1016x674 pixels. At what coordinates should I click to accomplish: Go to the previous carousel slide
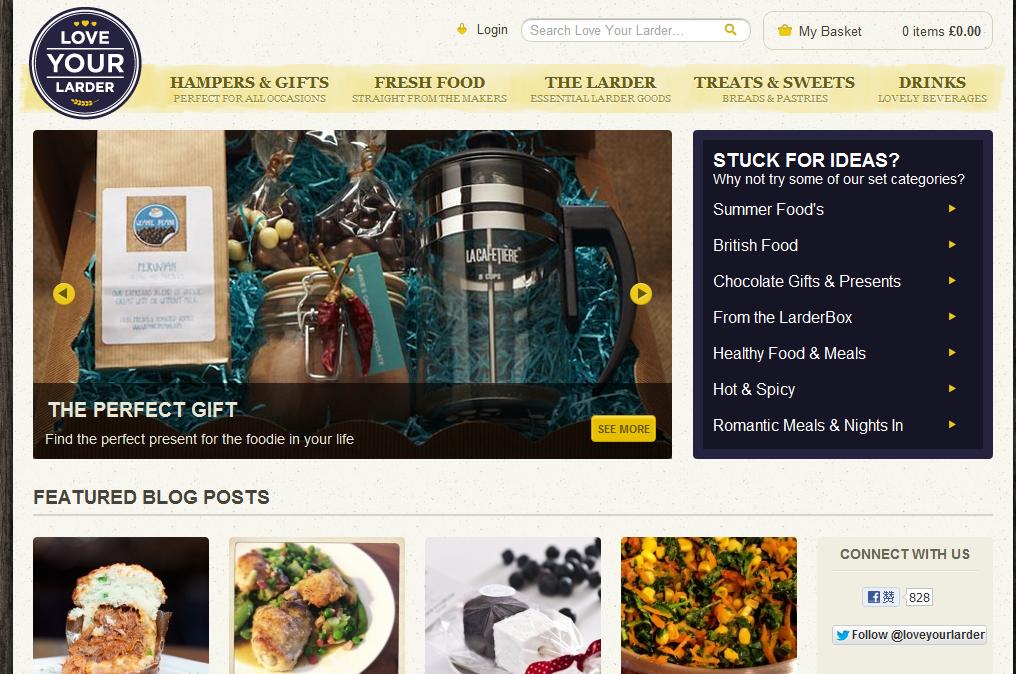(x=64, y=294)
